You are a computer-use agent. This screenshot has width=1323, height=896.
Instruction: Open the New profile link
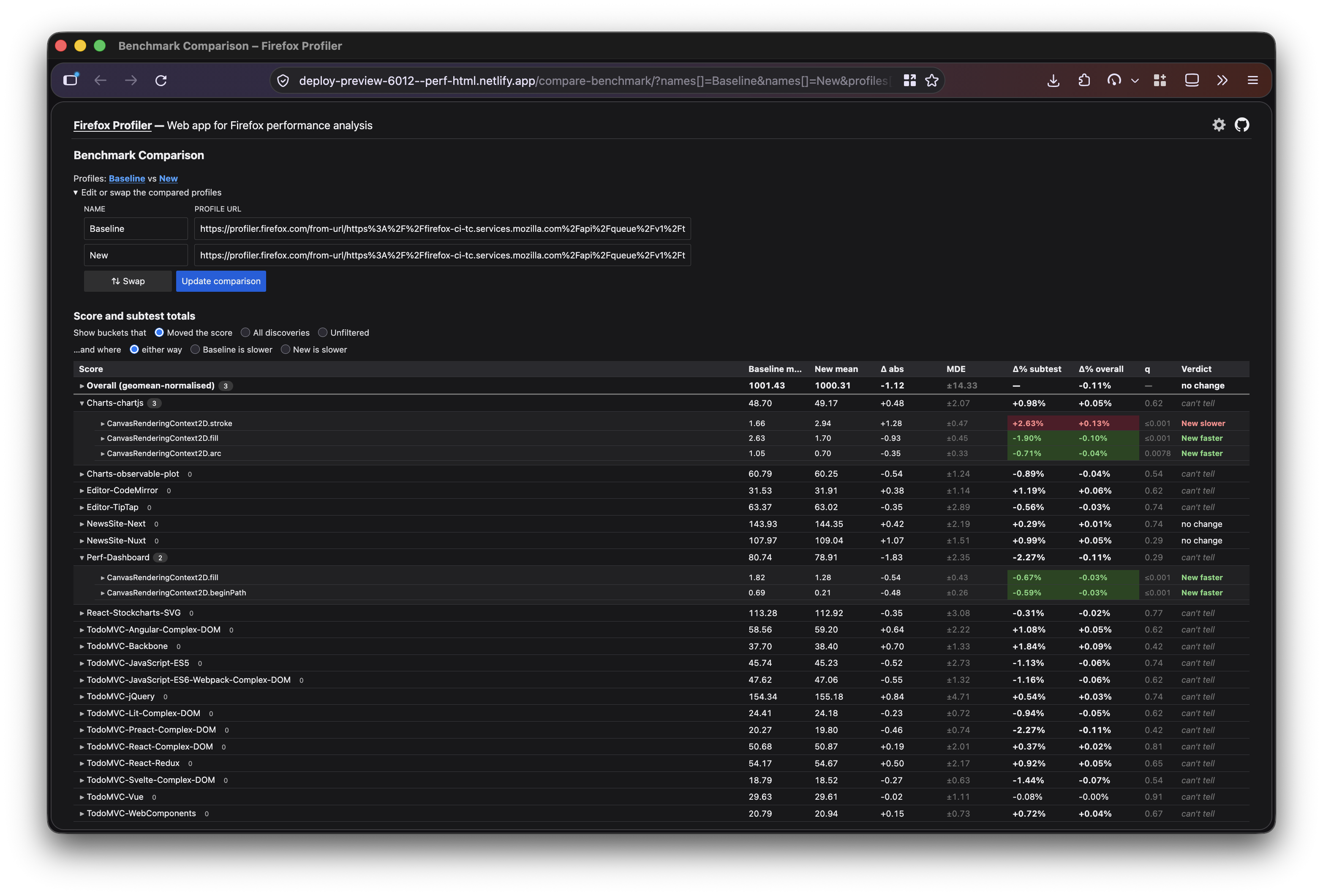pyautogui.click(x=169, y=179)
